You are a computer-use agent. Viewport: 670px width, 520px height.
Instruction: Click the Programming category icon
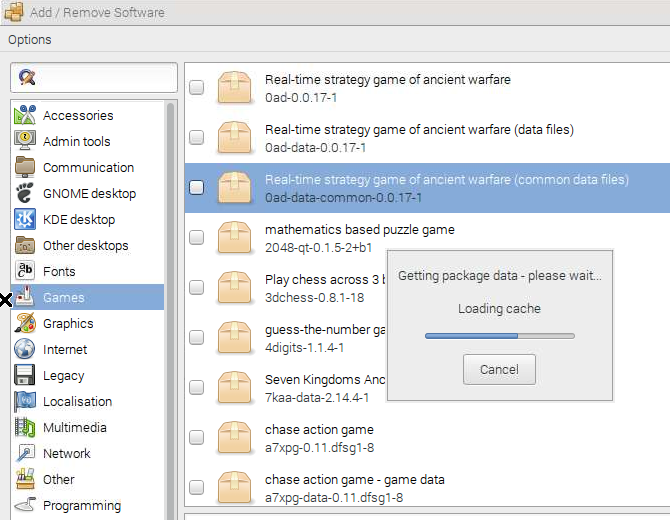pos(25,505)
